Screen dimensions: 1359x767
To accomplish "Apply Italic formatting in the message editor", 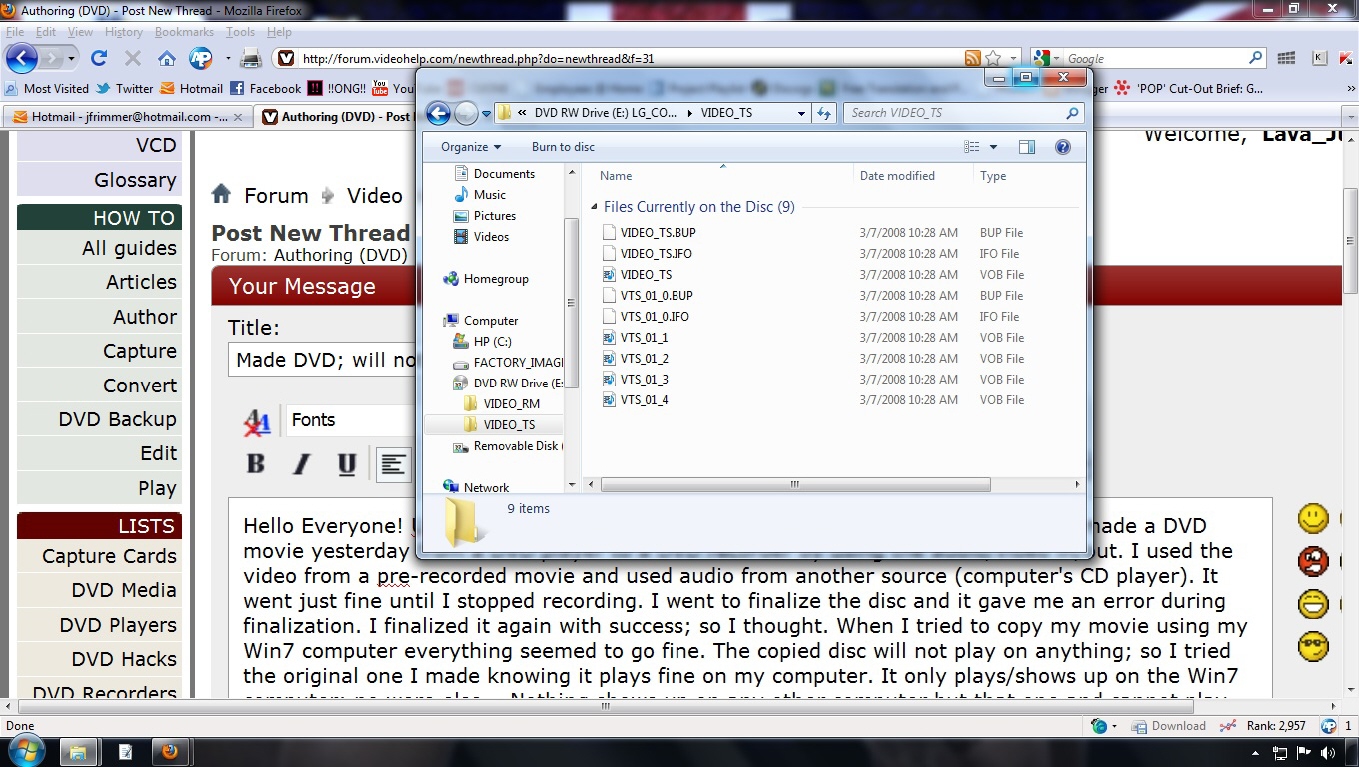I will pos(301,464).
